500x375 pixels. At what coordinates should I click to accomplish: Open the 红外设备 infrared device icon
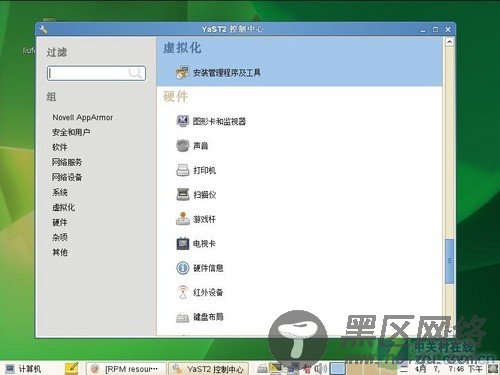point(182,292)
